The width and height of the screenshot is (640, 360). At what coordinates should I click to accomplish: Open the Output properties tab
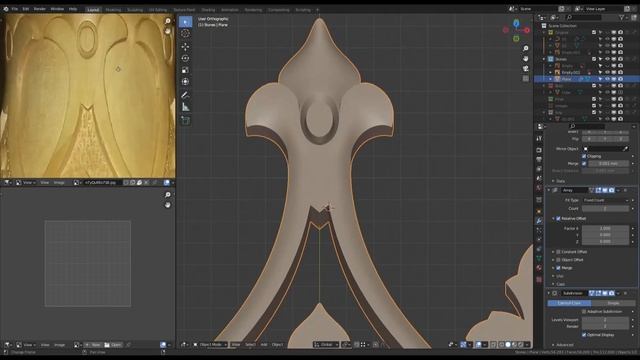pyautogui.click(x=539, y=160)
